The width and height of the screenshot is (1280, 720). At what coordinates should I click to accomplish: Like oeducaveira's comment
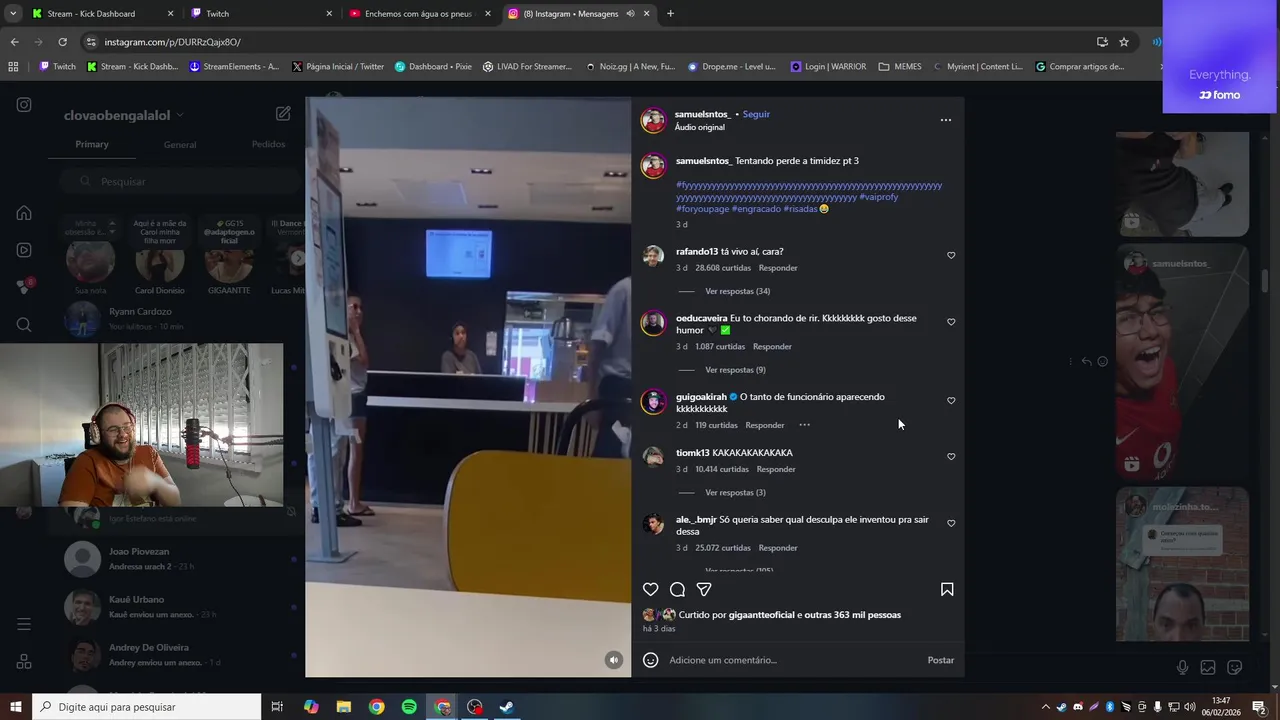point(951,322)
